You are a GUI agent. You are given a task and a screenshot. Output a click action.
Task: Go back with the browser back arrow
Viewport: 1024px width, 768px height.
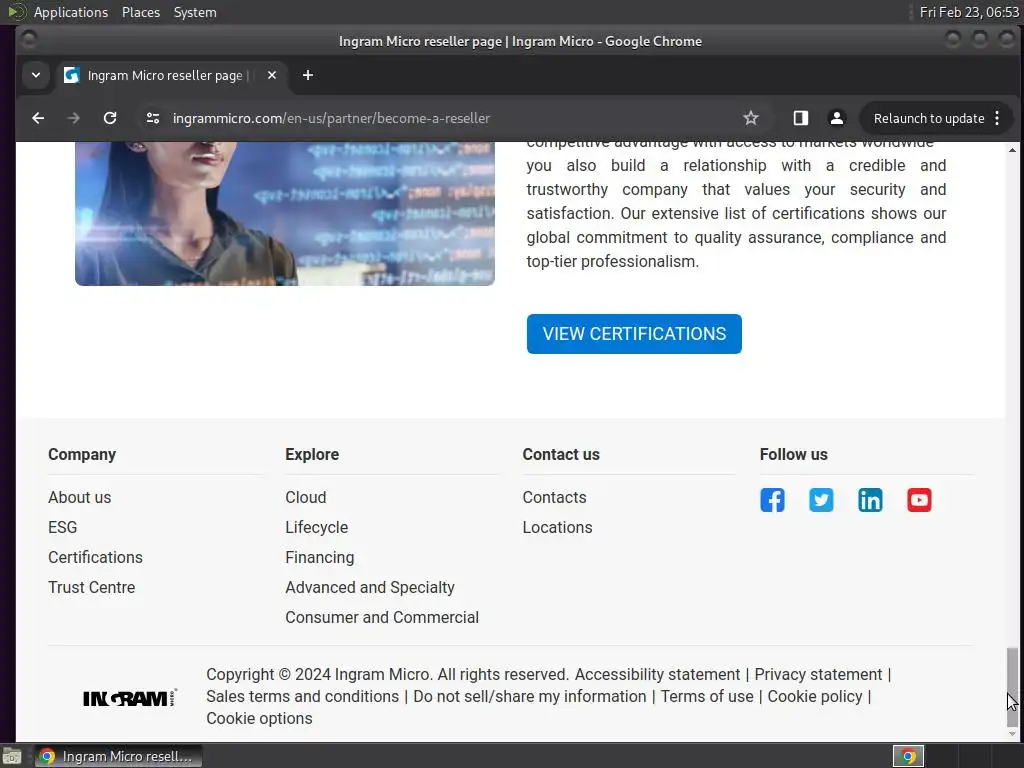(x=38, y=118)
